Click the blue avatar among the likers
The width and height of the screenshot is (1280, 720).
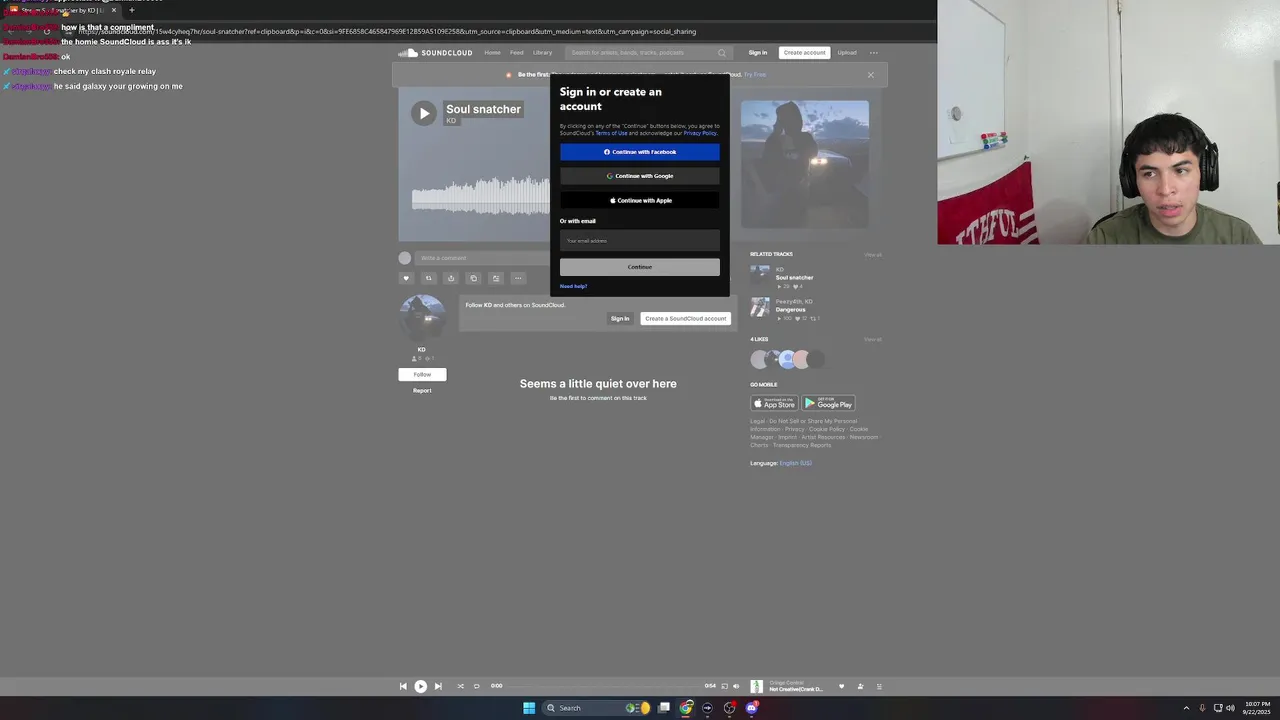coord(787,359)
